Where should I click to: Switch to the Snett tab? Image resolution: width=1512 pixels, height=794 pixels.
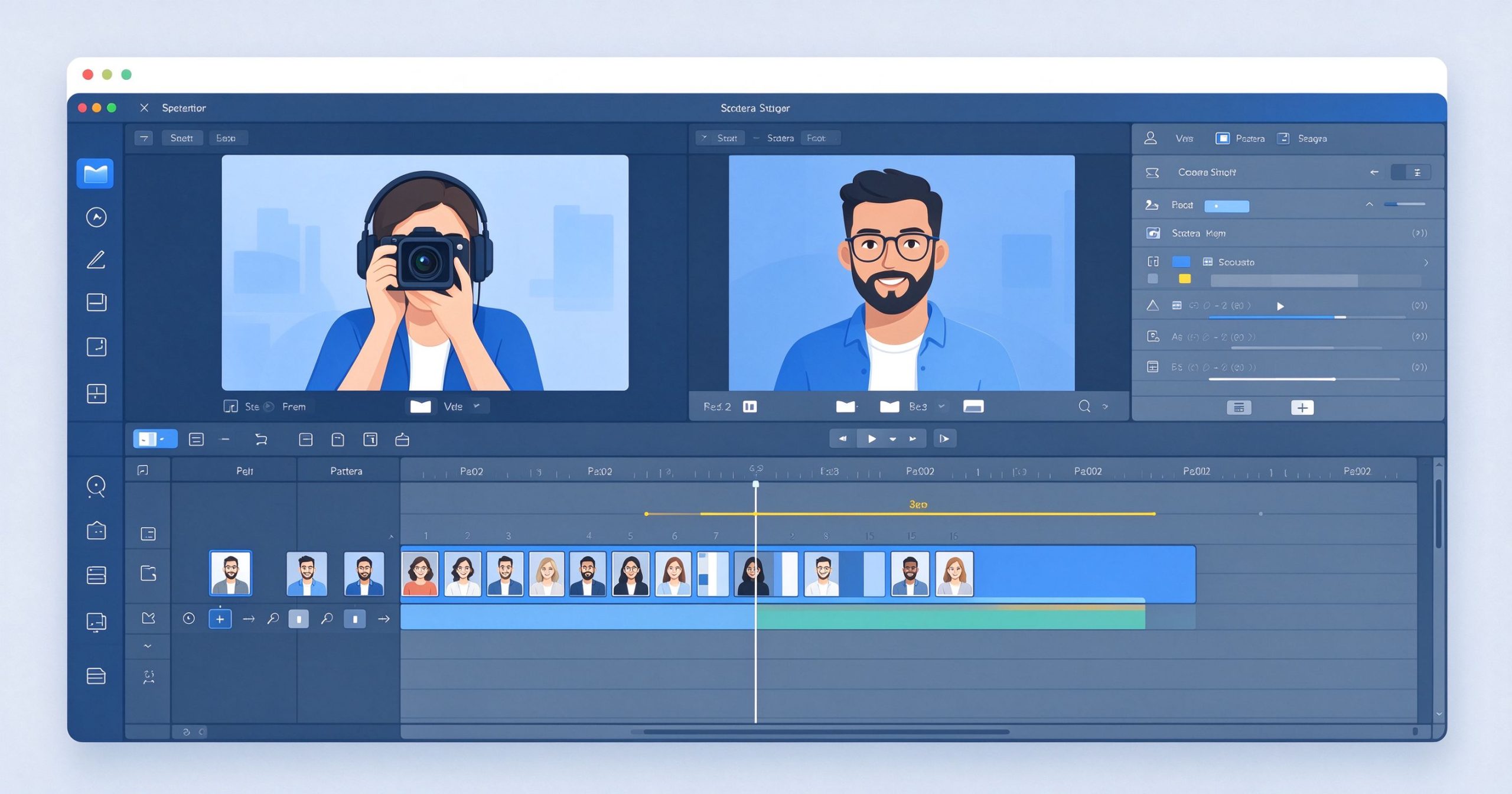pos(182,138)
